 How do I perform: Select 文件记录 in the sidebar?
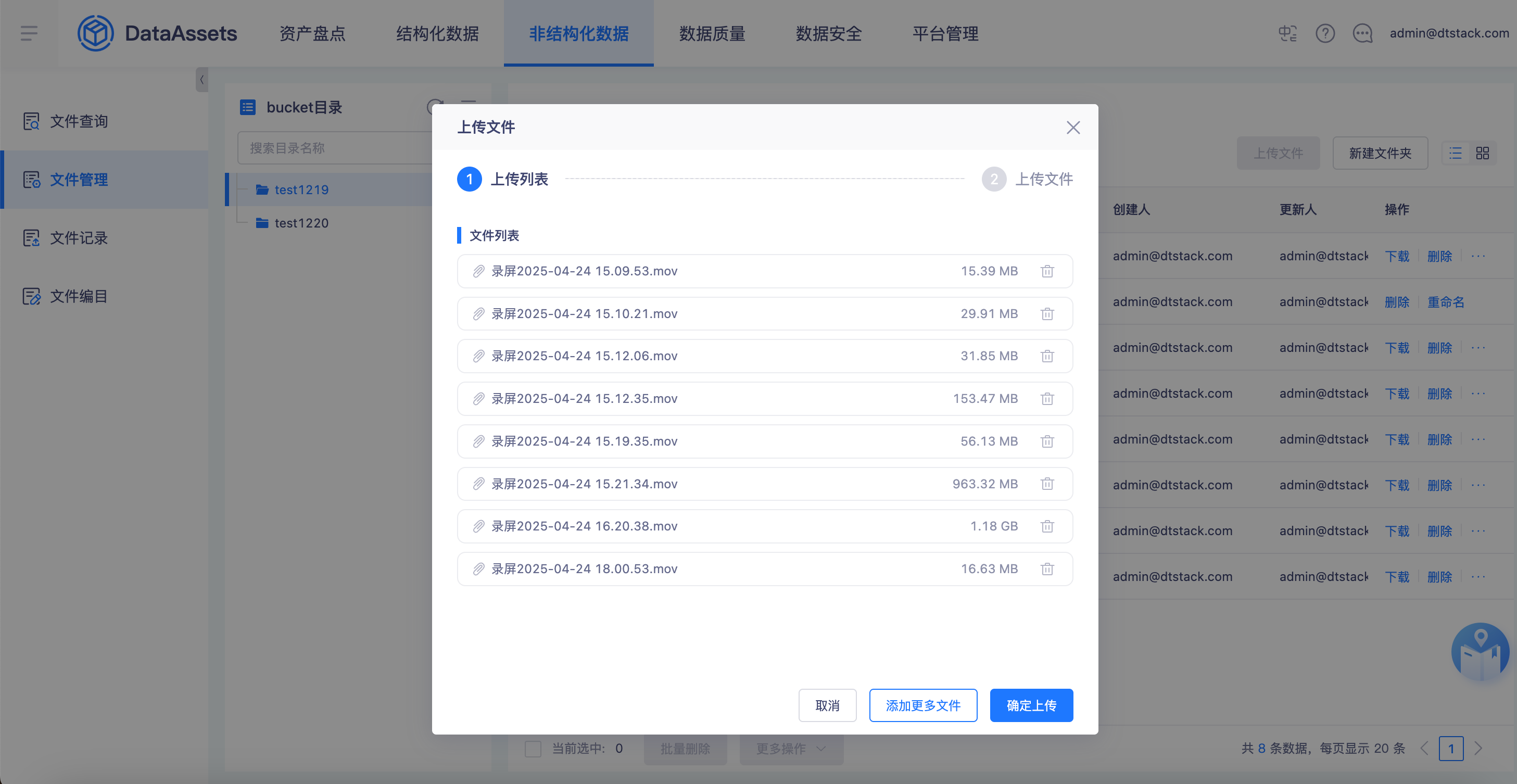[x=78, y=238]
